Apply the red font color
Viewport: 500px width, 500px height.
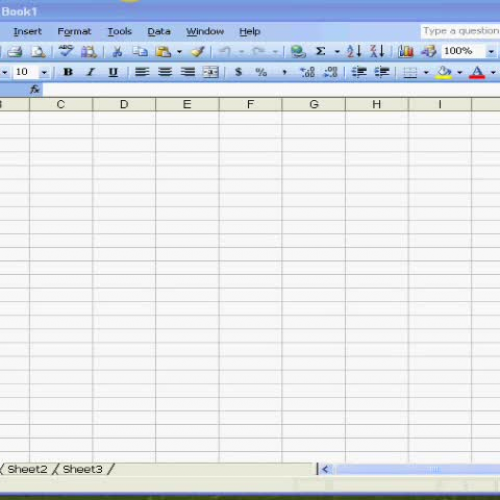click(477, 72)
